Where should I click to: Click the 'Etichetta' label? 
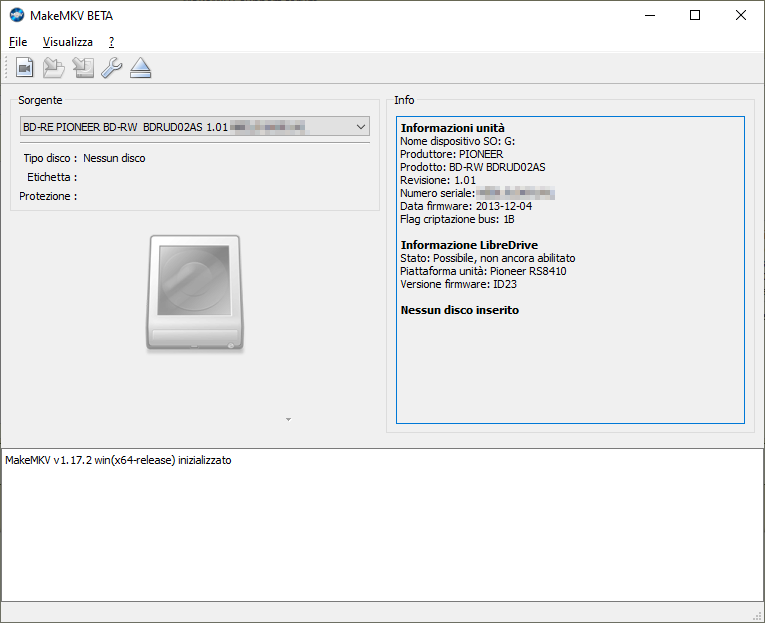click(x=52, y=177)
